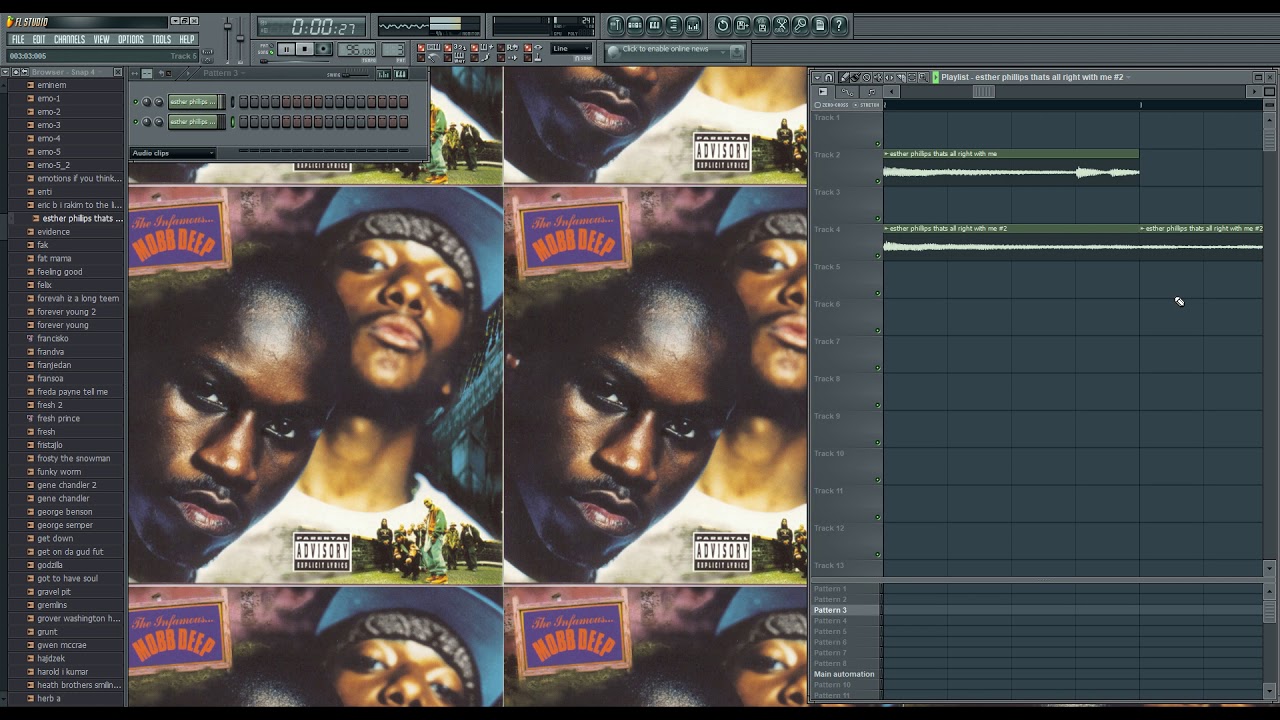Open the mixer from the top toolbar

click(x=693, y=25)
